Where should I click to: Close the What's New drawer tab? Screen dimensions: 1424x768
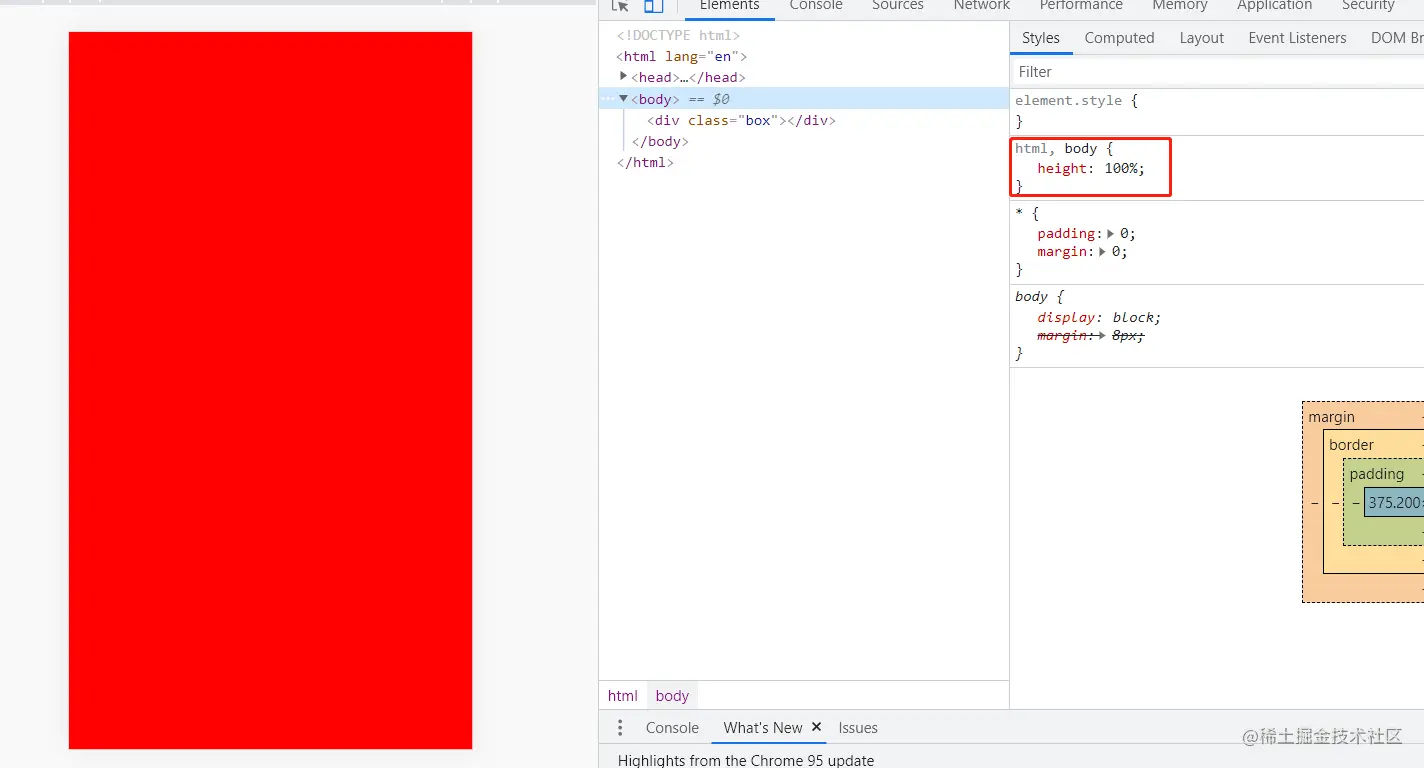click(x=816, y=727)
